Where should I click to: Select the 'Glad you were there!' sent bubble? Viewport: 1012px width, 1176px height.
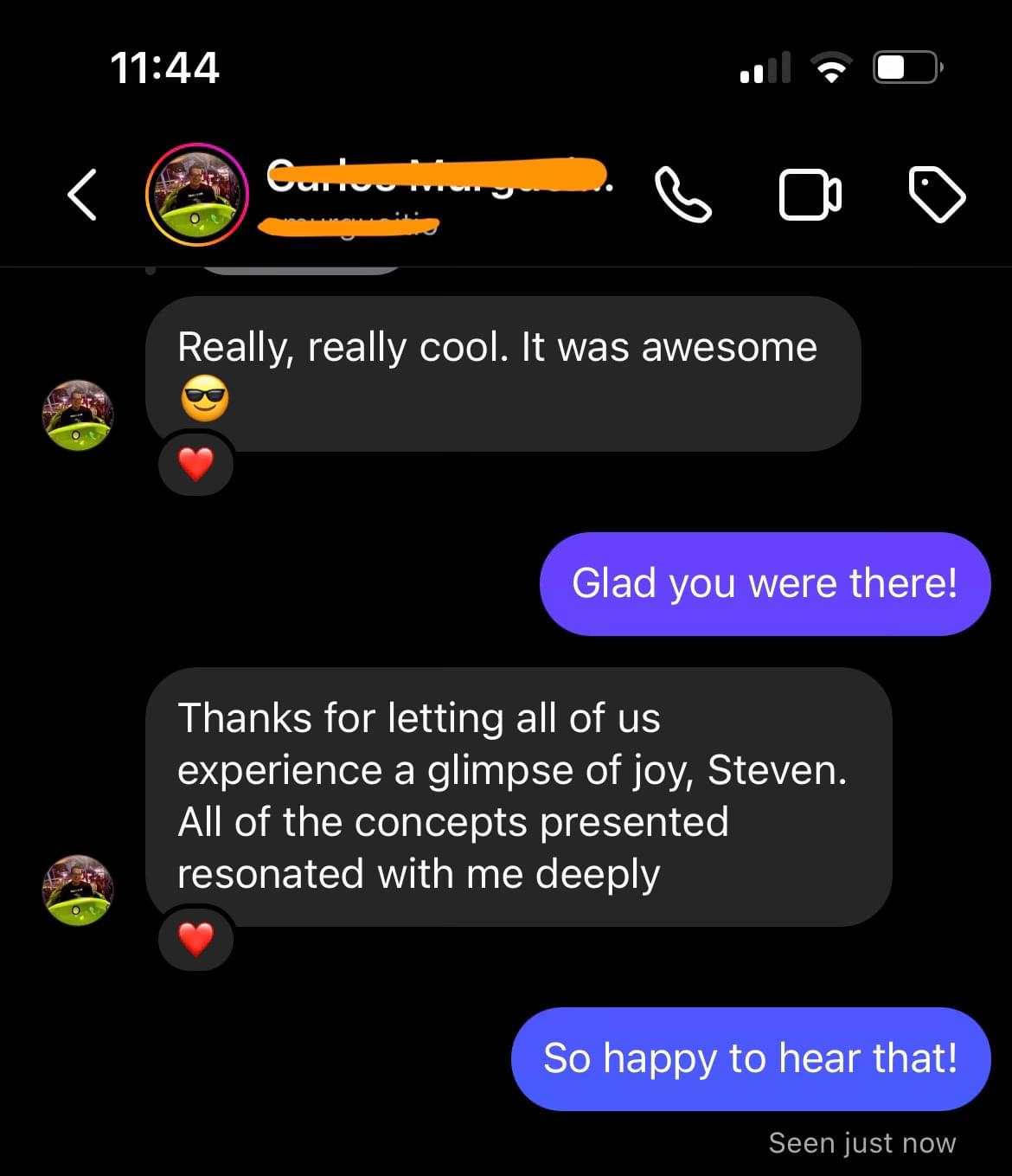coord(765,584)
